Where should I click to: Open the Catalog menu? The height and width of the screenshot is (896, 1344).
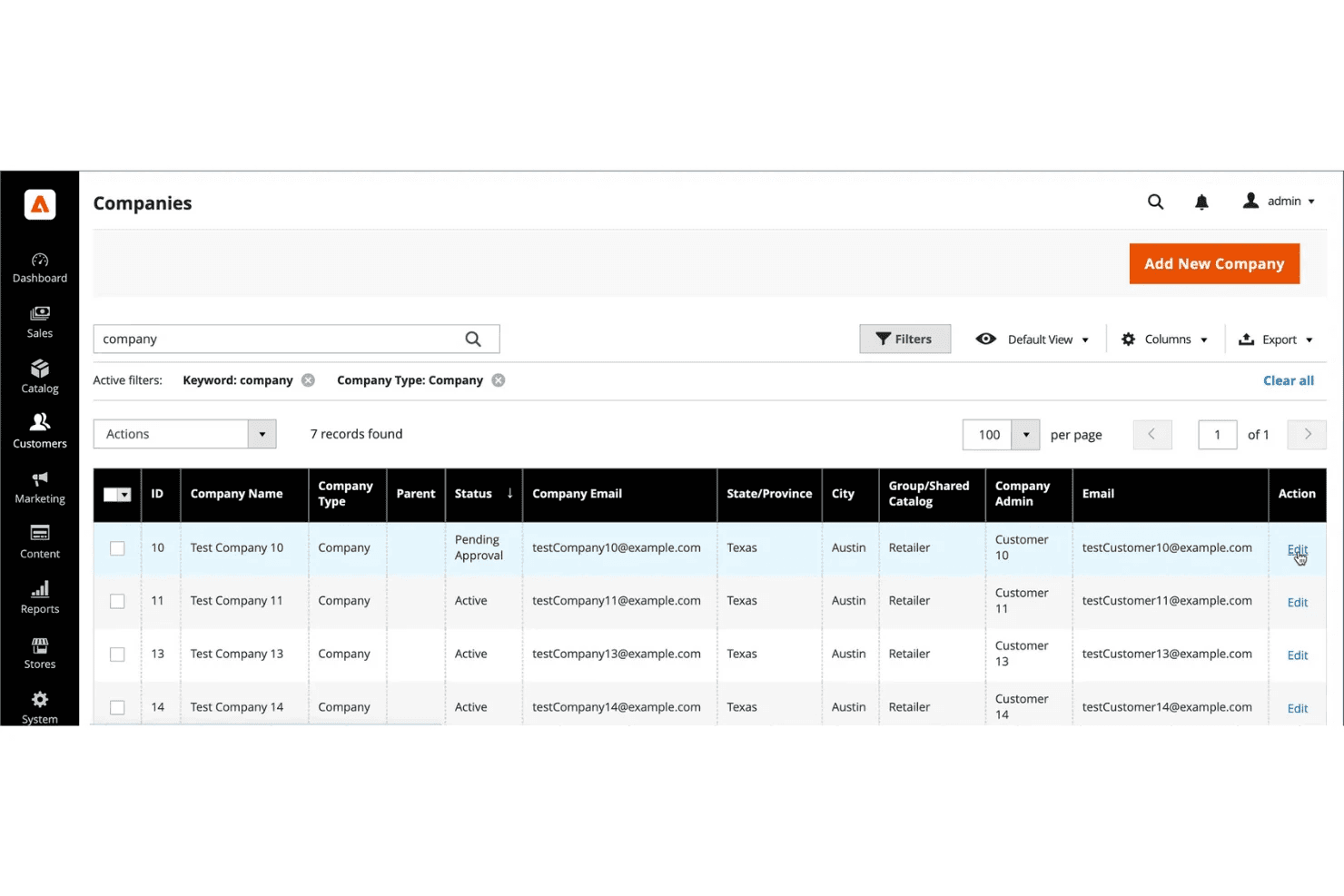(x=40, y=378)
